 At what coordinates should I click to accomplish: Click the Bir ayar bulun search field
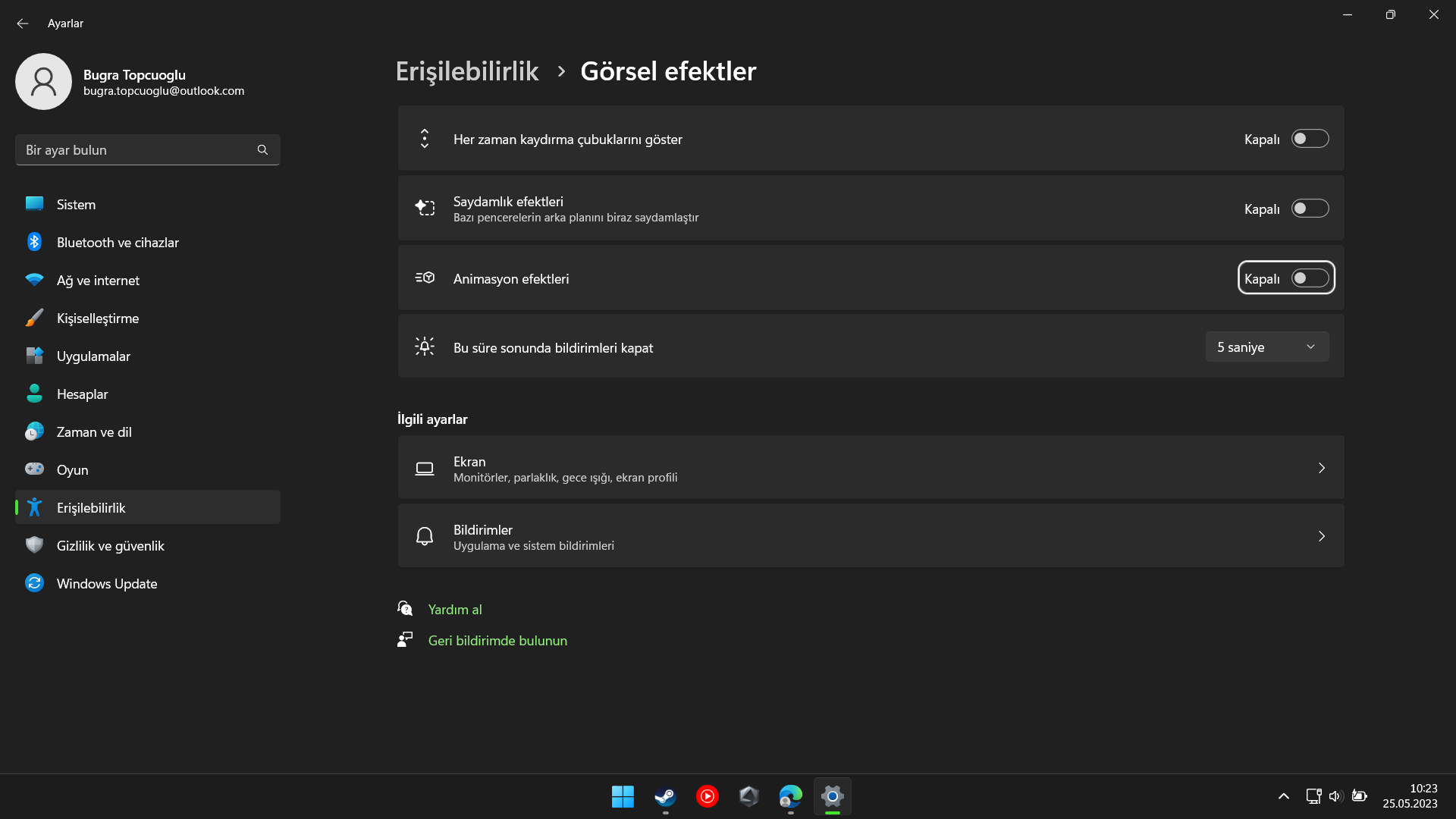pyautogui.click(x=136, y=150)
